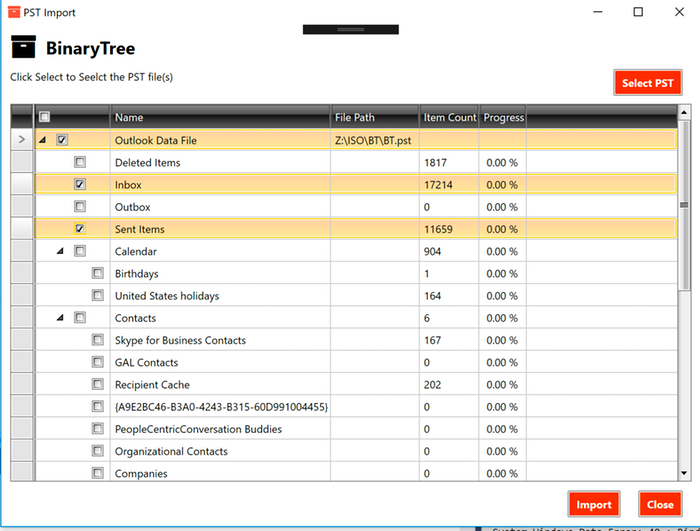Click the Birthdays row name
The height and width of the screenshot is (531, 700).
(137, 274)
